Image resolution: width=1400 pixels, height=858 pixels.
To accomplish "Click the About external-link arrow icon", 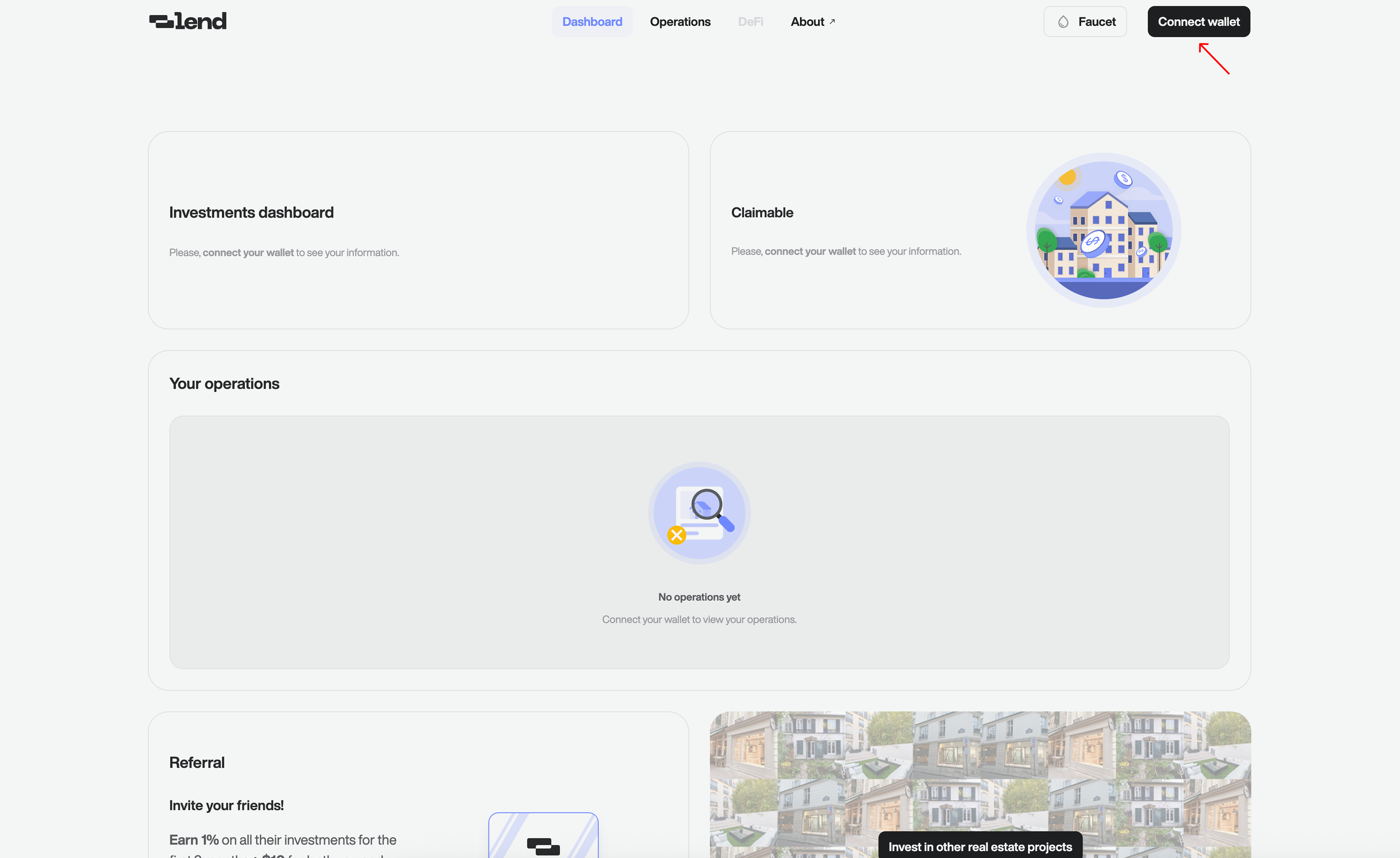I will coord(832,22).
